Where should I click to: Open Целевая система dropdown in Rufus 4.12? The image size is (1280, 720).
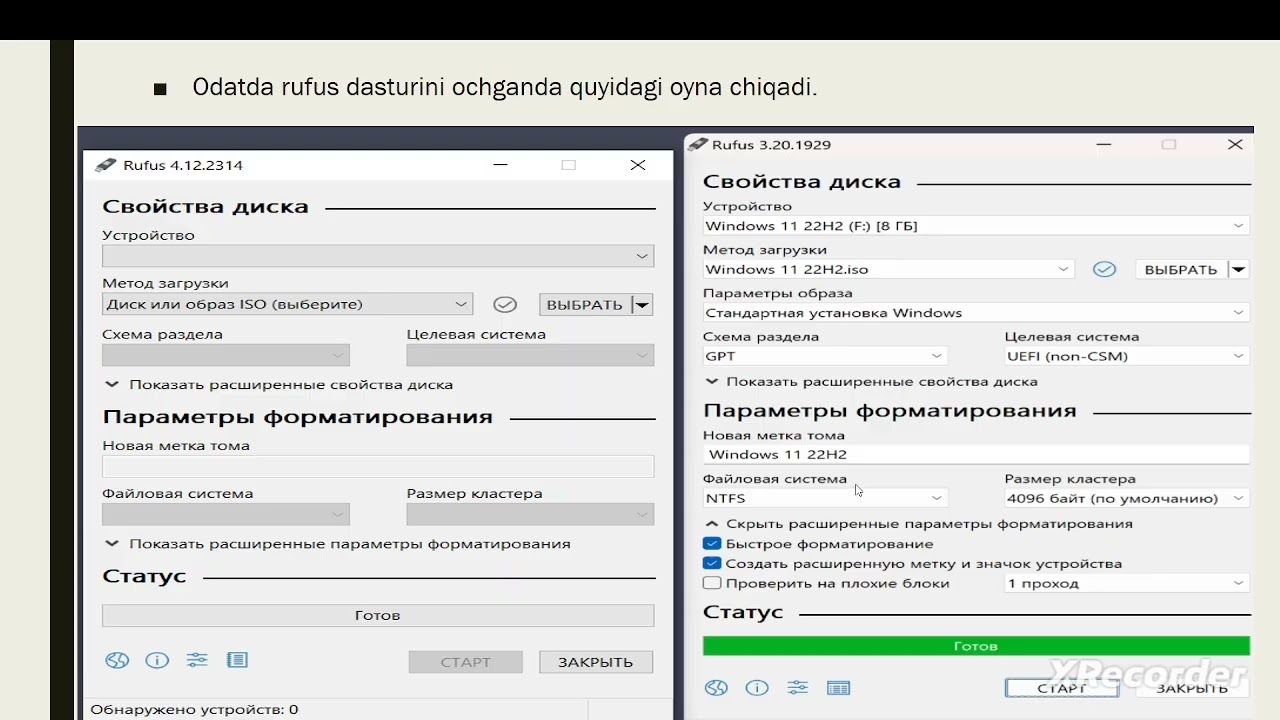click(530, 355)
